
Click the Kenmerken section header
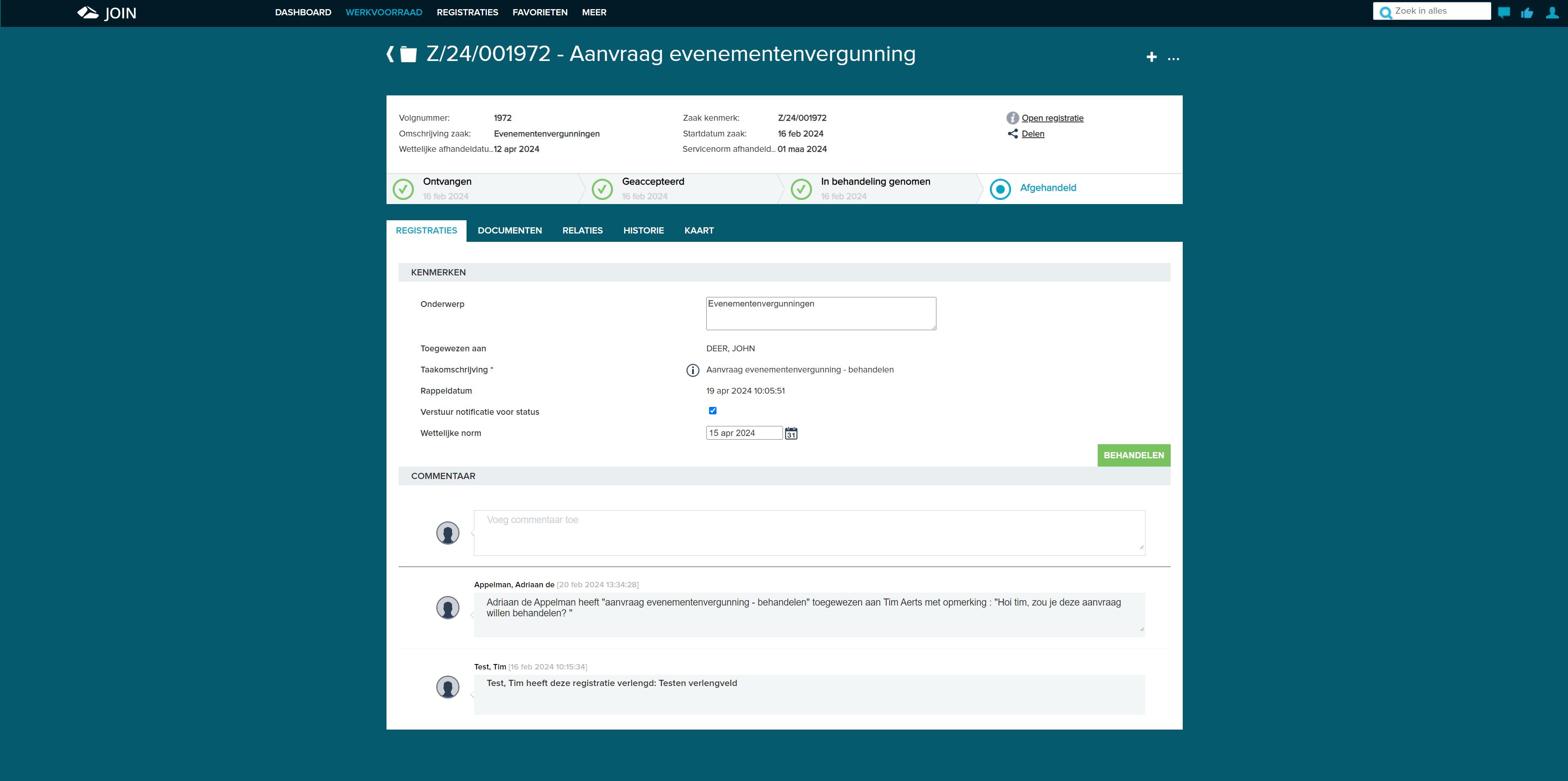[784, 272]
